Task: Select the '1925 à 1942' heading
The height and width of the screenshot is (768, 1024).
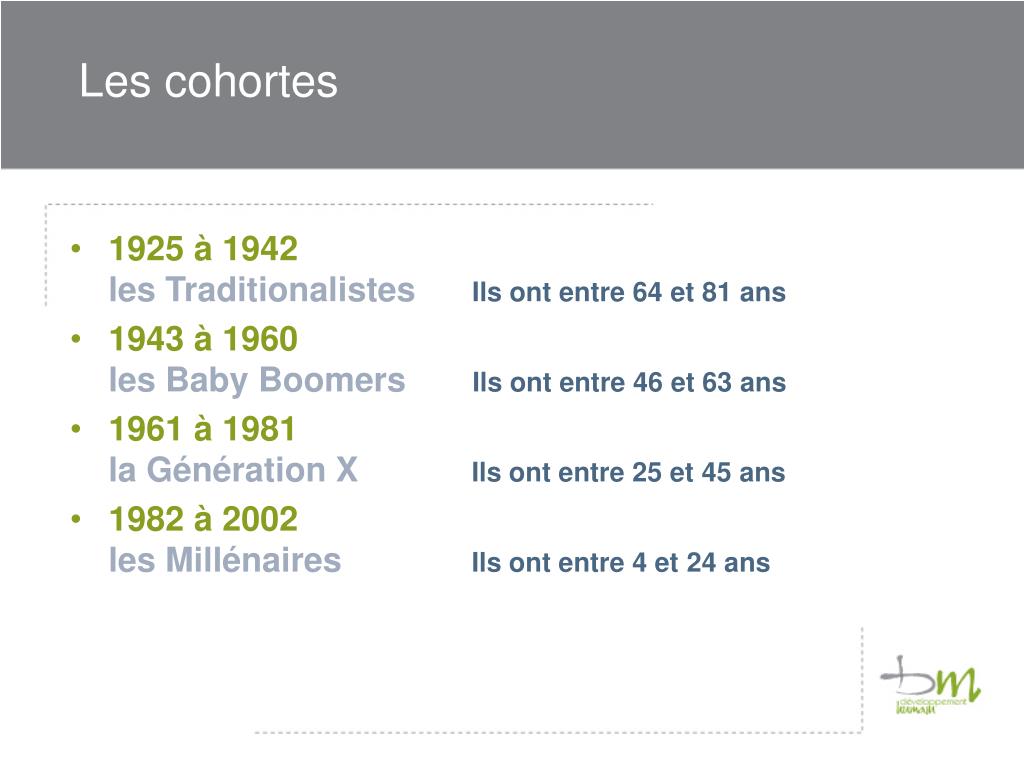Action: click(203, 249)
